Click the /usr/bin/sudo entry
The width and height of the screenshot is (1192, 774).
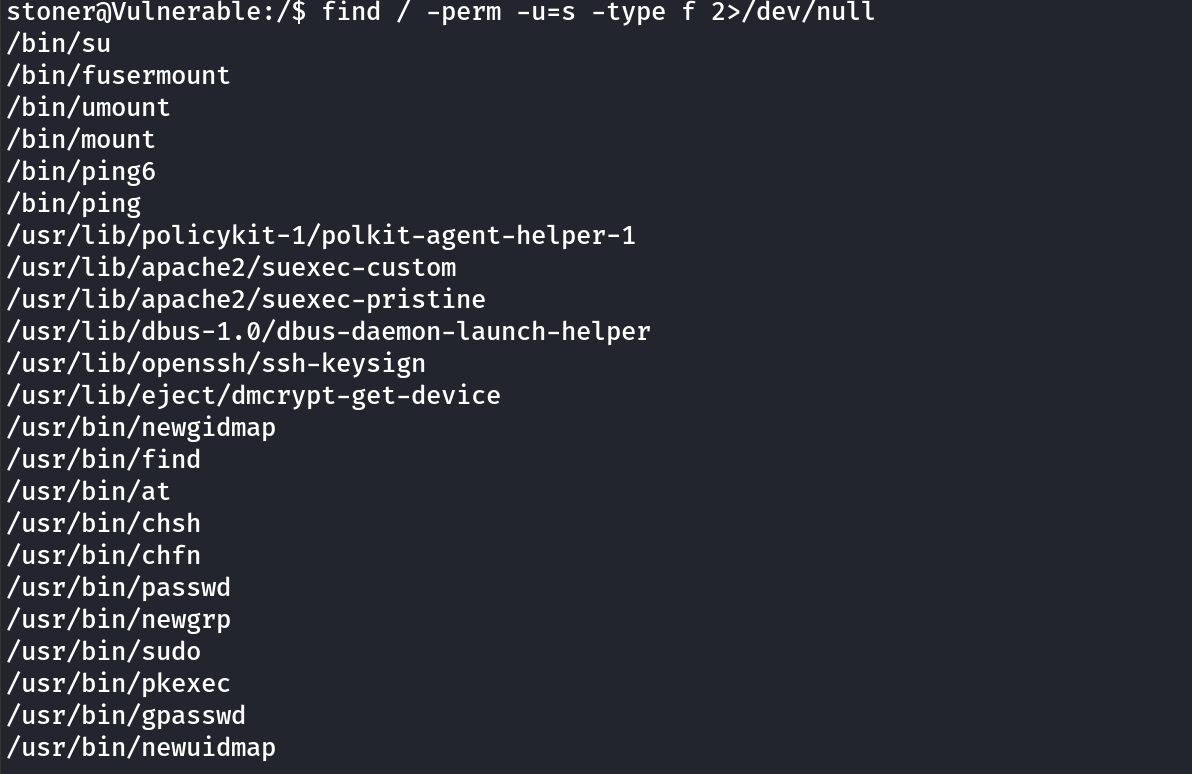tap(103, 652)
